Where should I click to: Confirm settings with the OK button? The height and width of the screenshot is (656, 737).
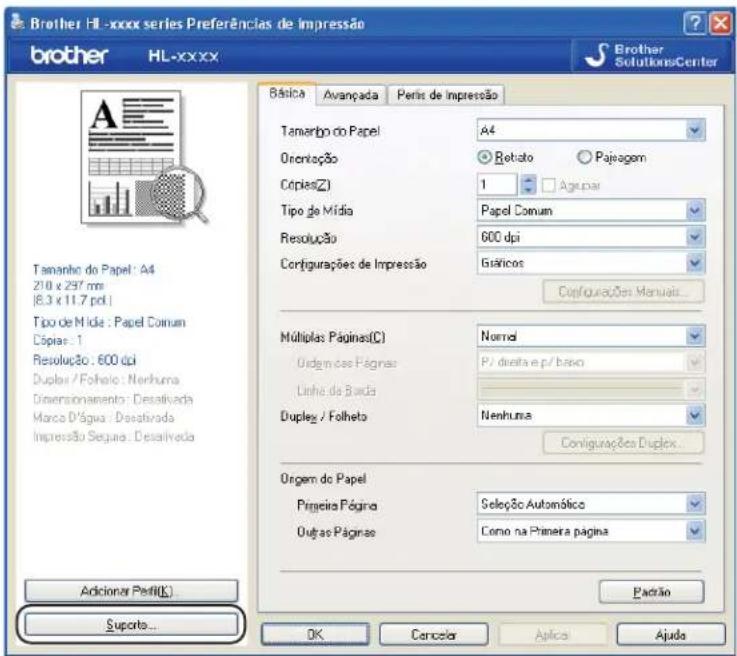pyautogui.click(x=315, y=635)
